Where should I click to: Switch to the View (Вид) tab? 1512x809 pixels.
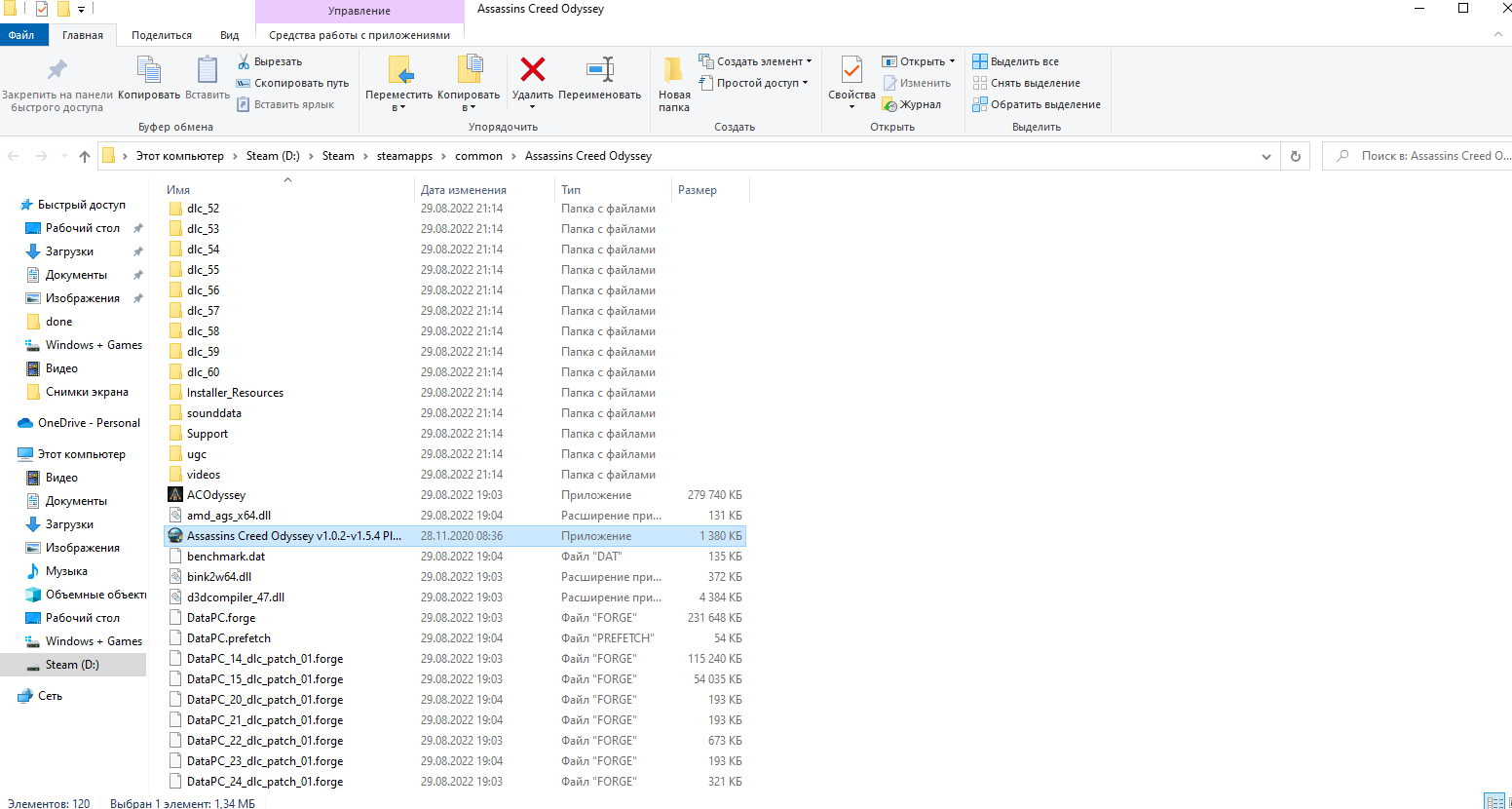point(229,35)
